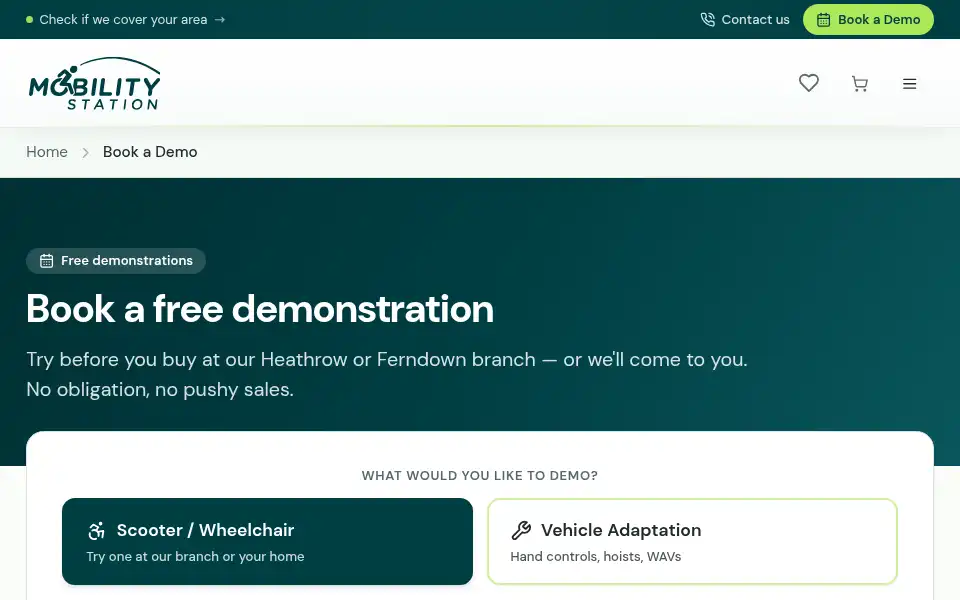The width and height of the screenshot is (960, 600).
Task: Open Check if we cover your area link
Action: 126,20
